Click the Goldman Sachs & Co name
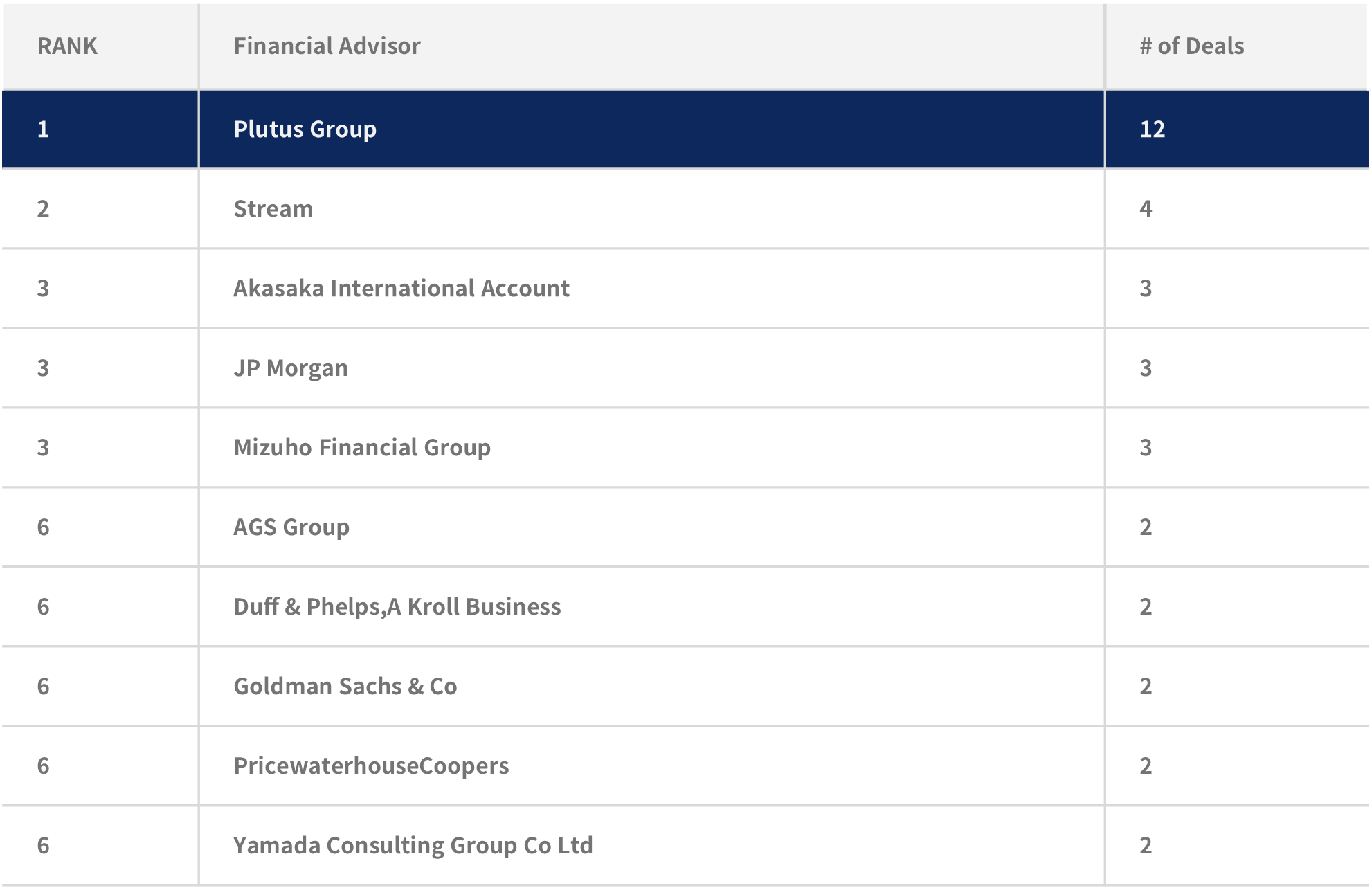 [345, 687]
